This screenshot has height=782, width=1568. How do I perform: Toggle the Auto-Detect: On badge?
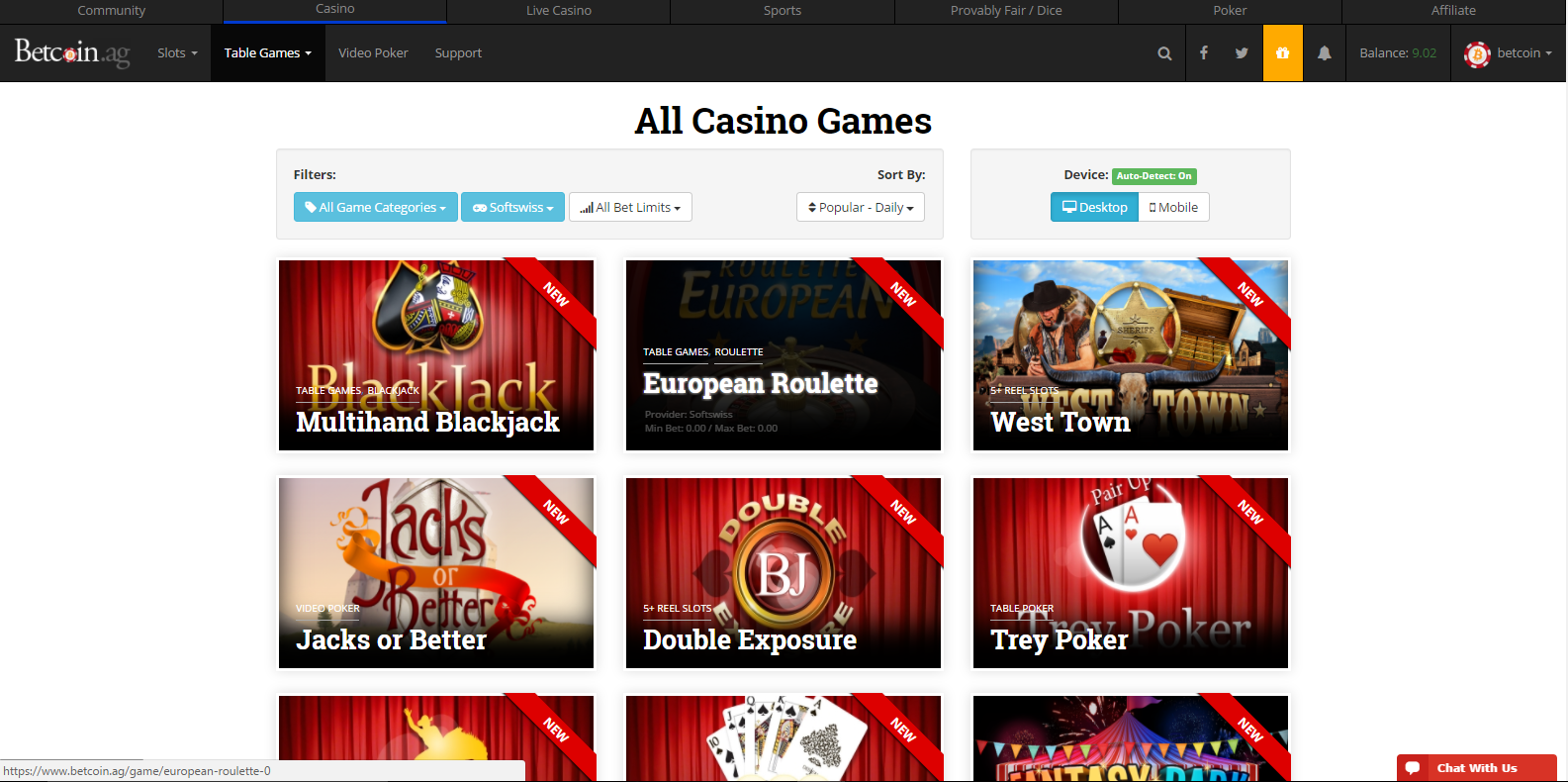[x=1154, y=176]
